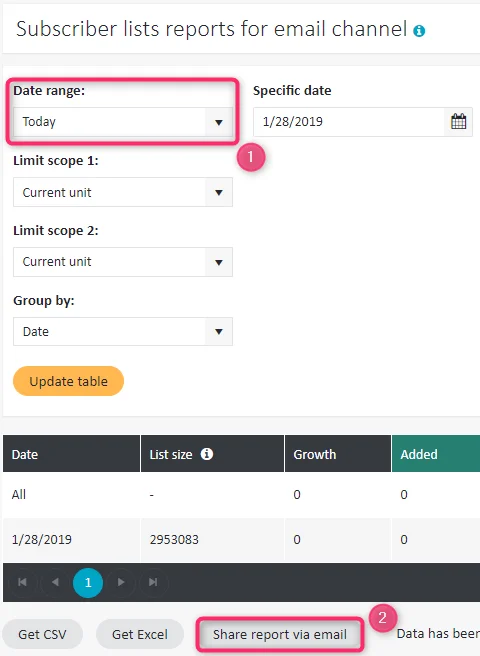Click the Added column header

(x=436, y=454)
